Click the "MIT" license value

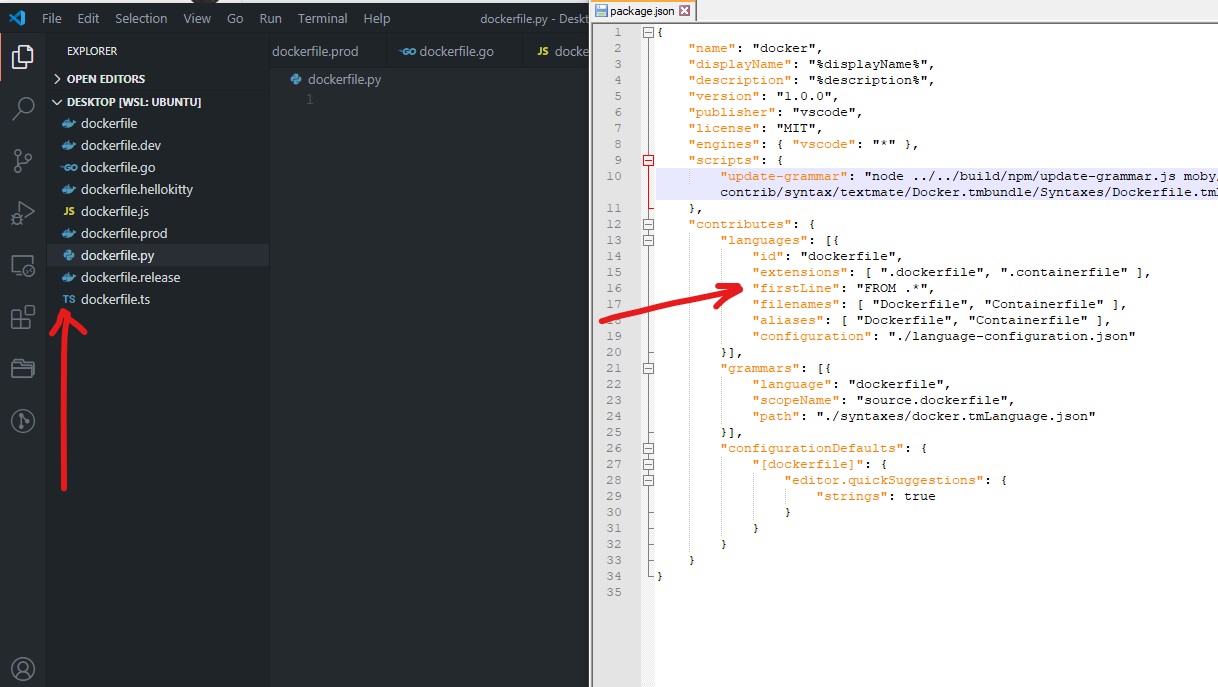click(x=796, y=128)
